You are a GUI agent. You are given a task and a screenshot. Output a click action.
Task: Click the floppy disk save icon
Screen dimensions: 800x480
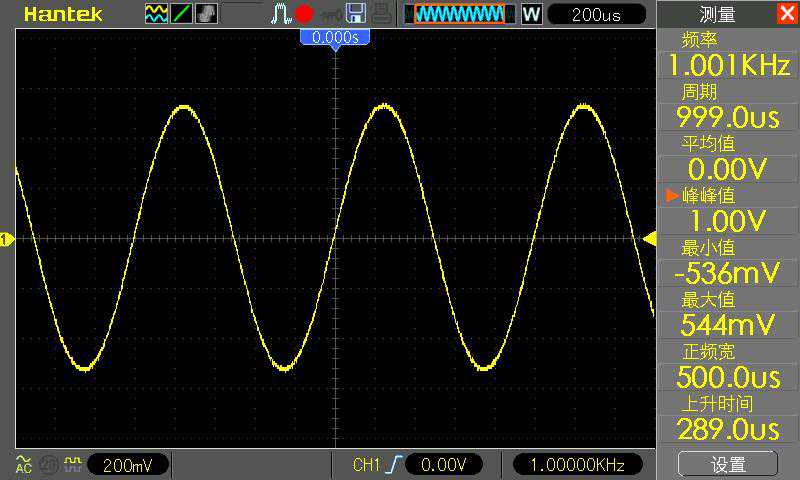pyautogui.click(x=356, y=14)
